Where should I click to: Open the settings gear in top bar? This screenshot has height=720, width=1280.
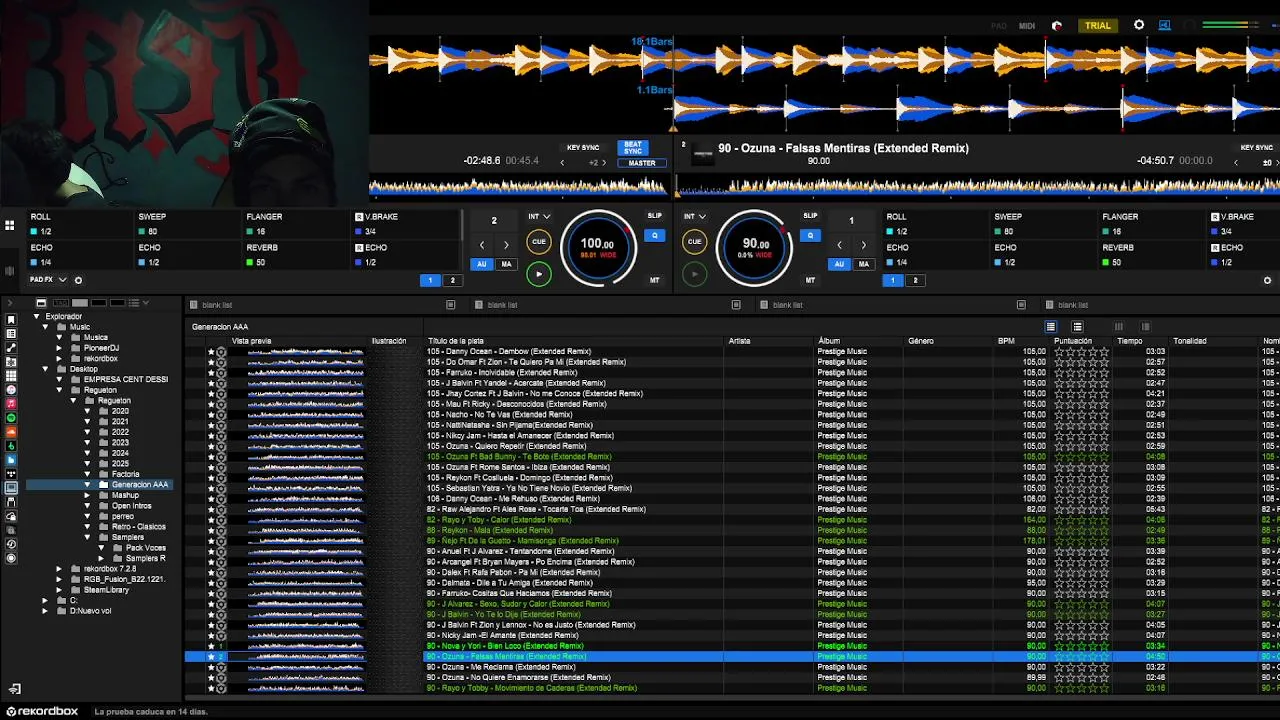1138,25
